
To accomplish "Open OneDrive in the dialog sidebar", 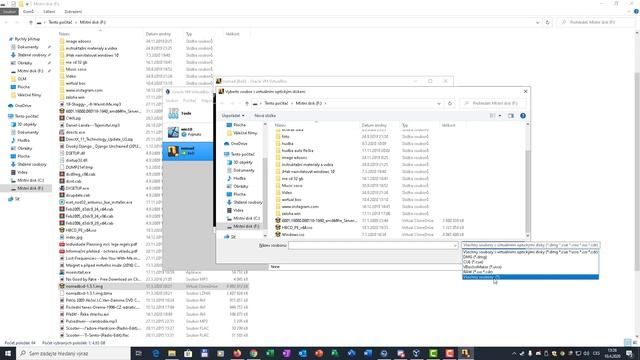I will 239,143.
